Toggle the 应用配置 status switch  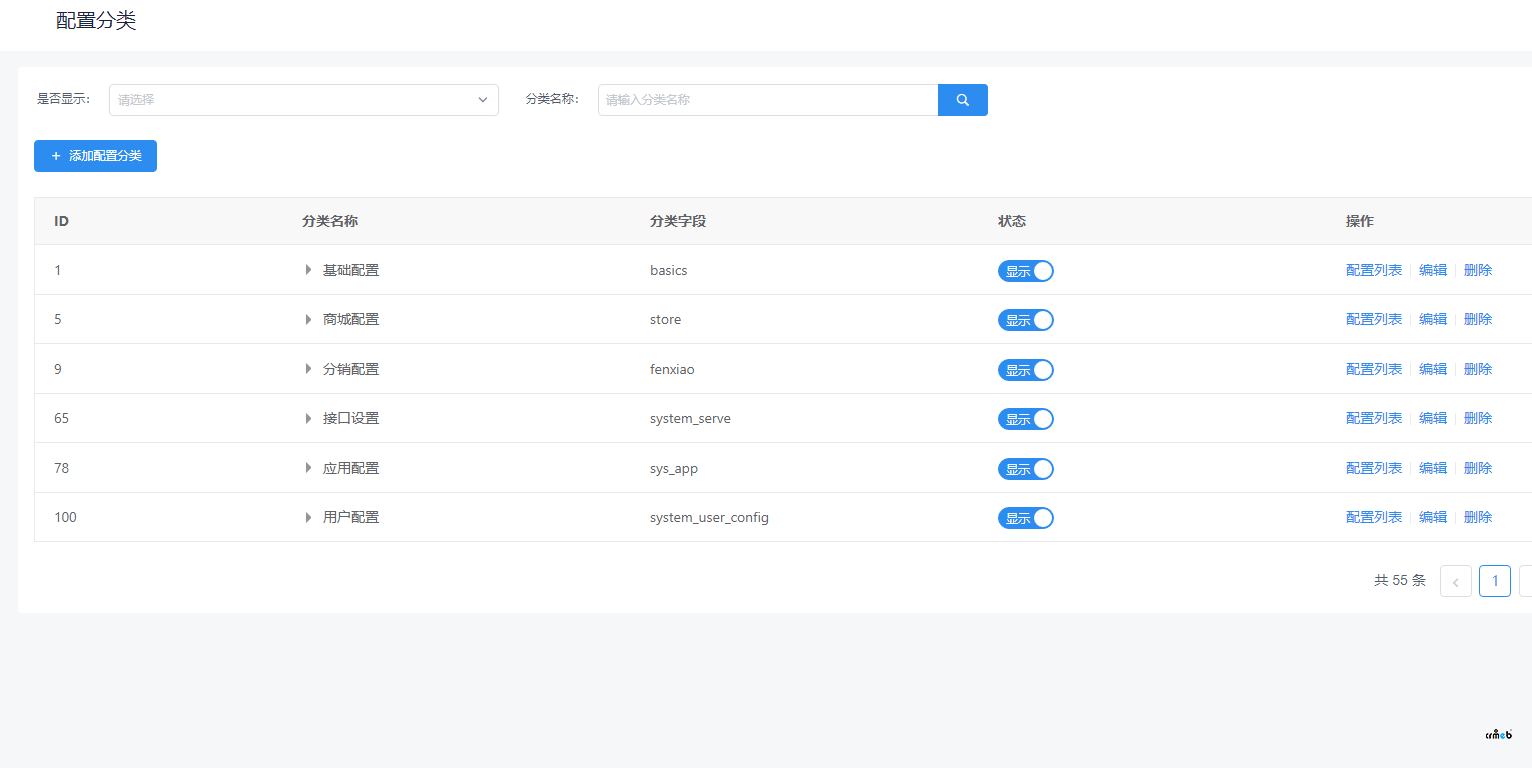tap(1025, 469)
